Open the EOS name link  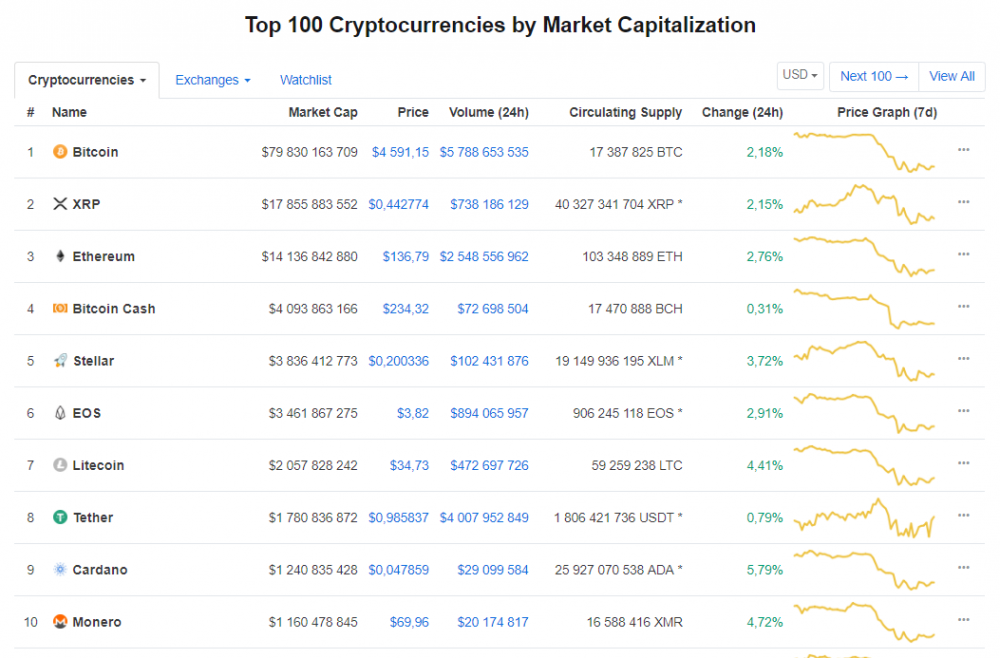(x=86, y=413)
